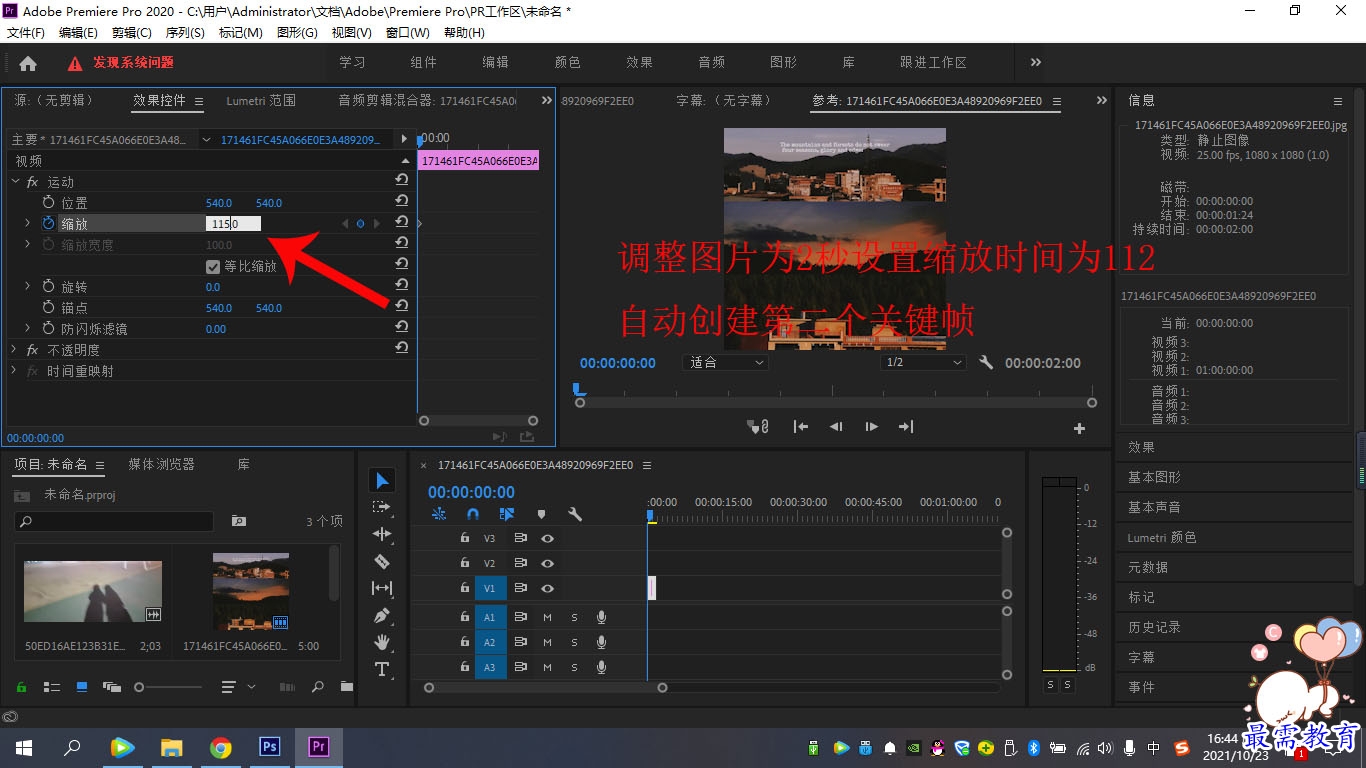Viewport: 1366px width, 768px height.
Task: Click the Scale value input field
Action: 233,224
